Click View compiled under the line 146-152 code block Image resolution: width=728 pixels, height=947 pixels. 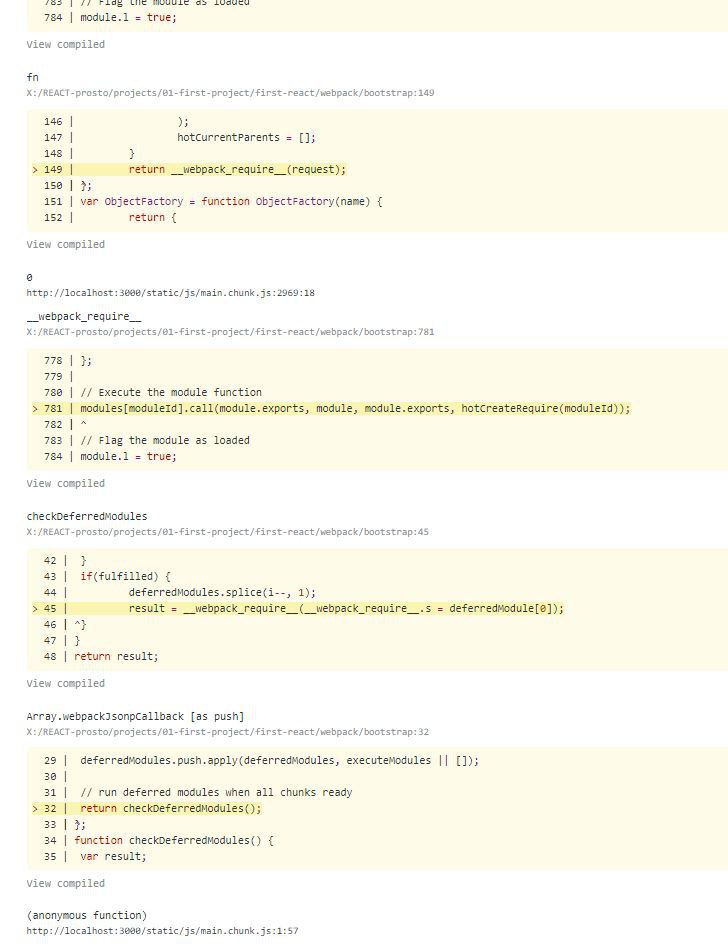tap(65, 244)
